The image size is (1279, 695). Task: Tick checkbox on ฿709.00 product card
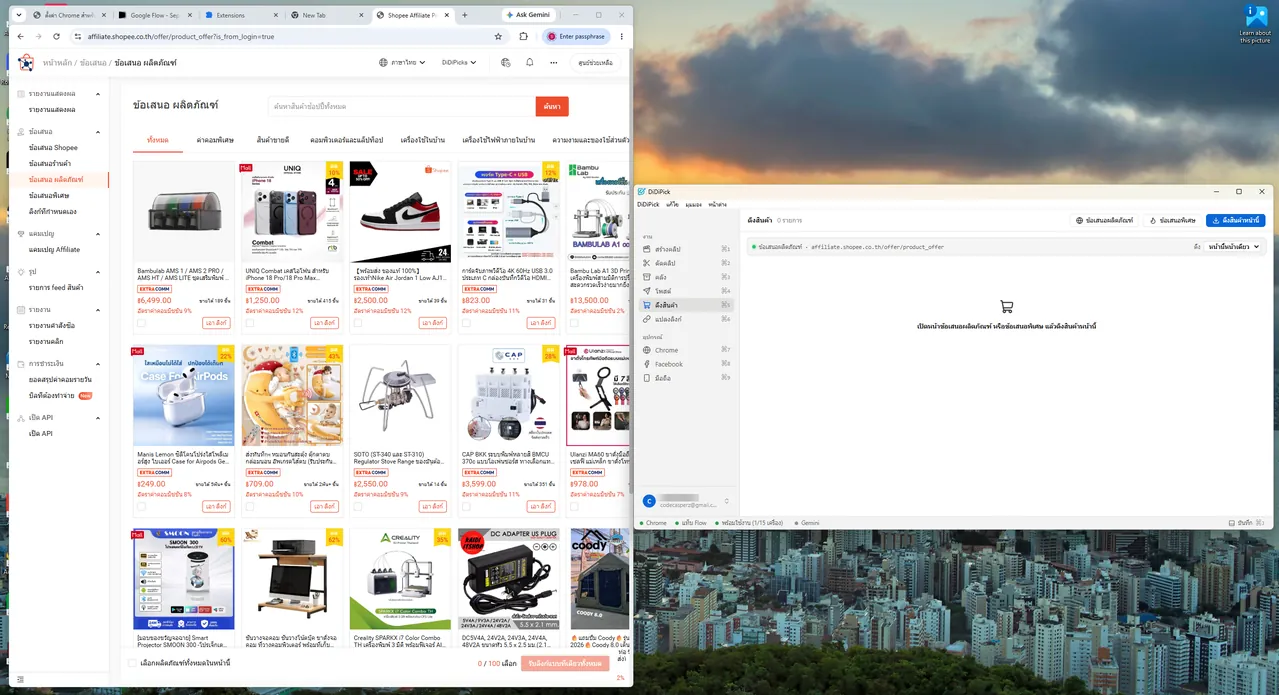[249, 506]
